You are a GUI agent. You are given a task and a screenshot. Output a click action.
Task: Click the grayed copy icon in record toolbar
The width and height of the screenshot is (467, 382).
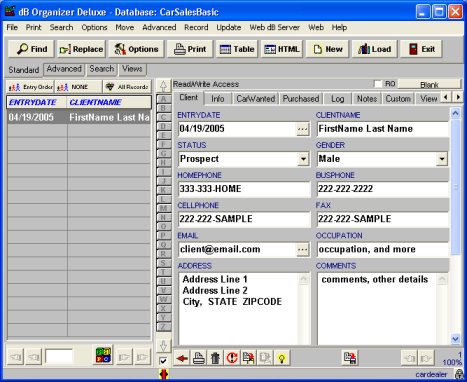click(x=265, y=358)
